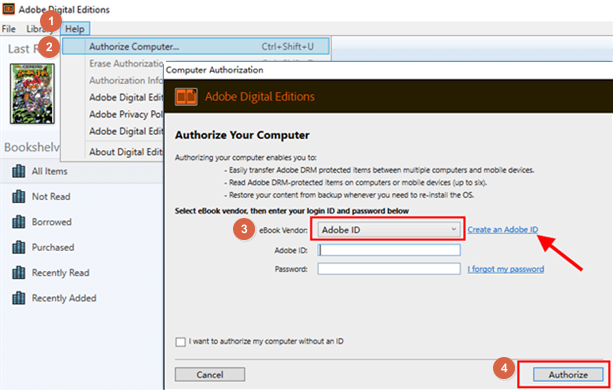This screenshot has width=613, height=390.
Task: Open the File menu
Action: coord(9,29)
